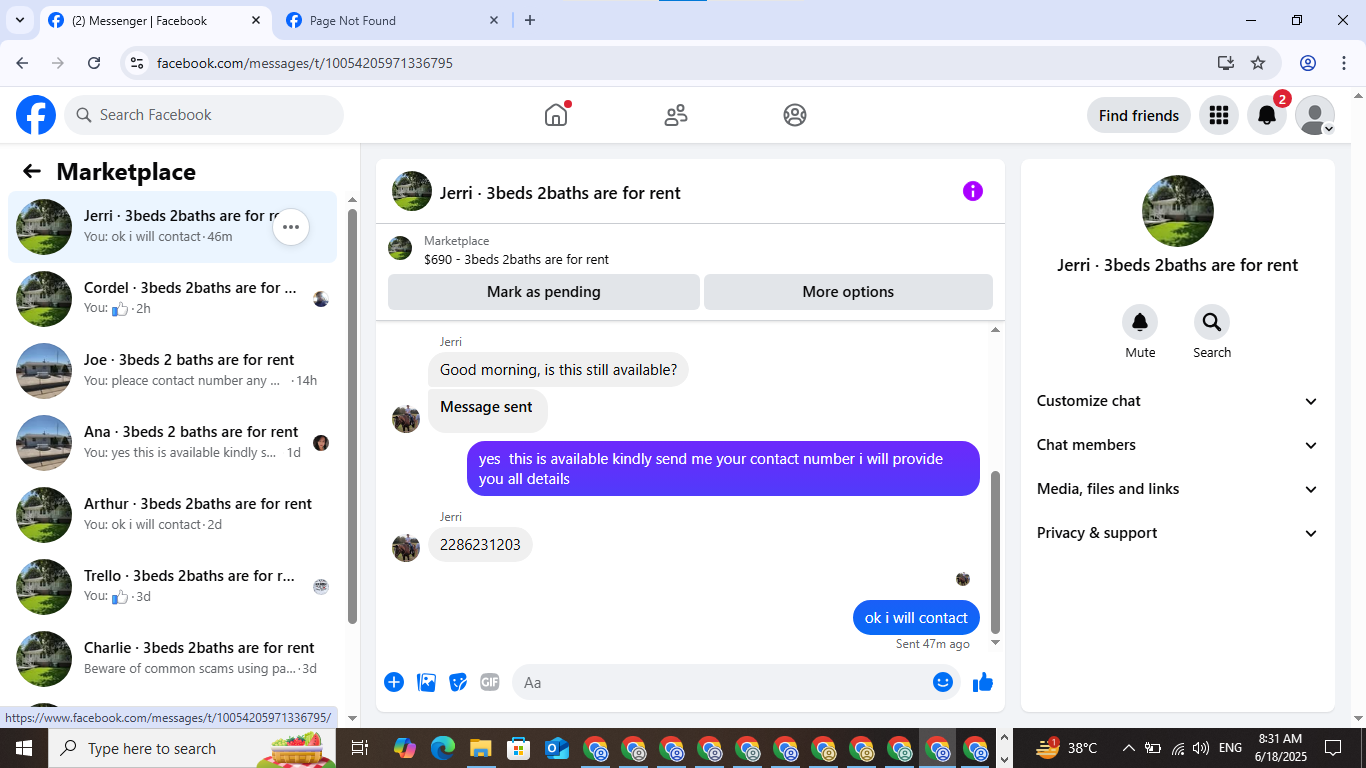1366x768 pixels.
Task: Click the conversation list scrollbar
Action: click(x=352, y=415)
